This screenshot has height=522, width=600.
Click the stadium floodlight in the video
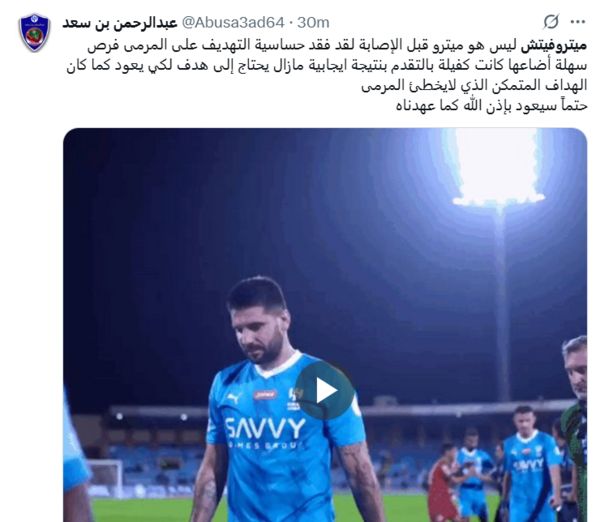pyautogui.click(x=497, y=168)
